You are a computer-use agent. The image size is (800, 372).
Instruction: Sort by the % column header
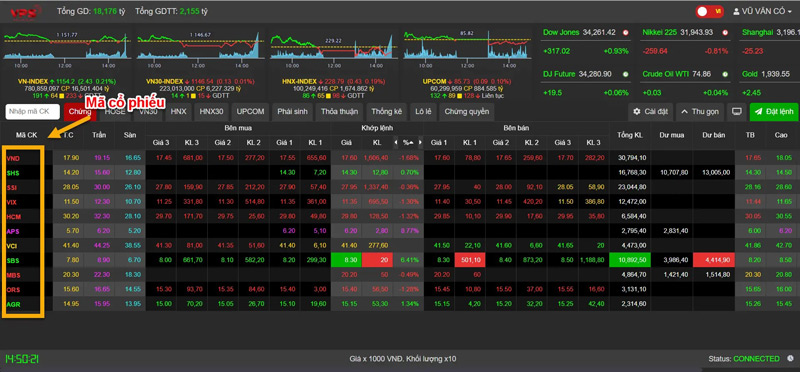(408, 143)
